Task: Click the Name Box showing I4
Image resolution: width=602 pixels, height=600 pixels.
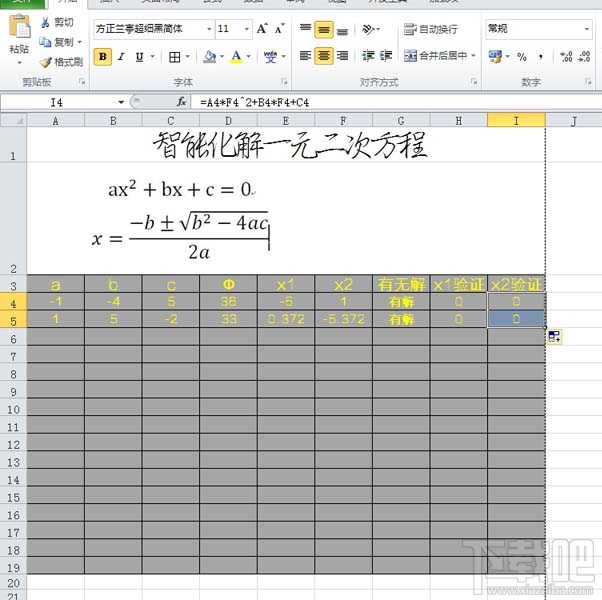Action: (x=57, y=102)
